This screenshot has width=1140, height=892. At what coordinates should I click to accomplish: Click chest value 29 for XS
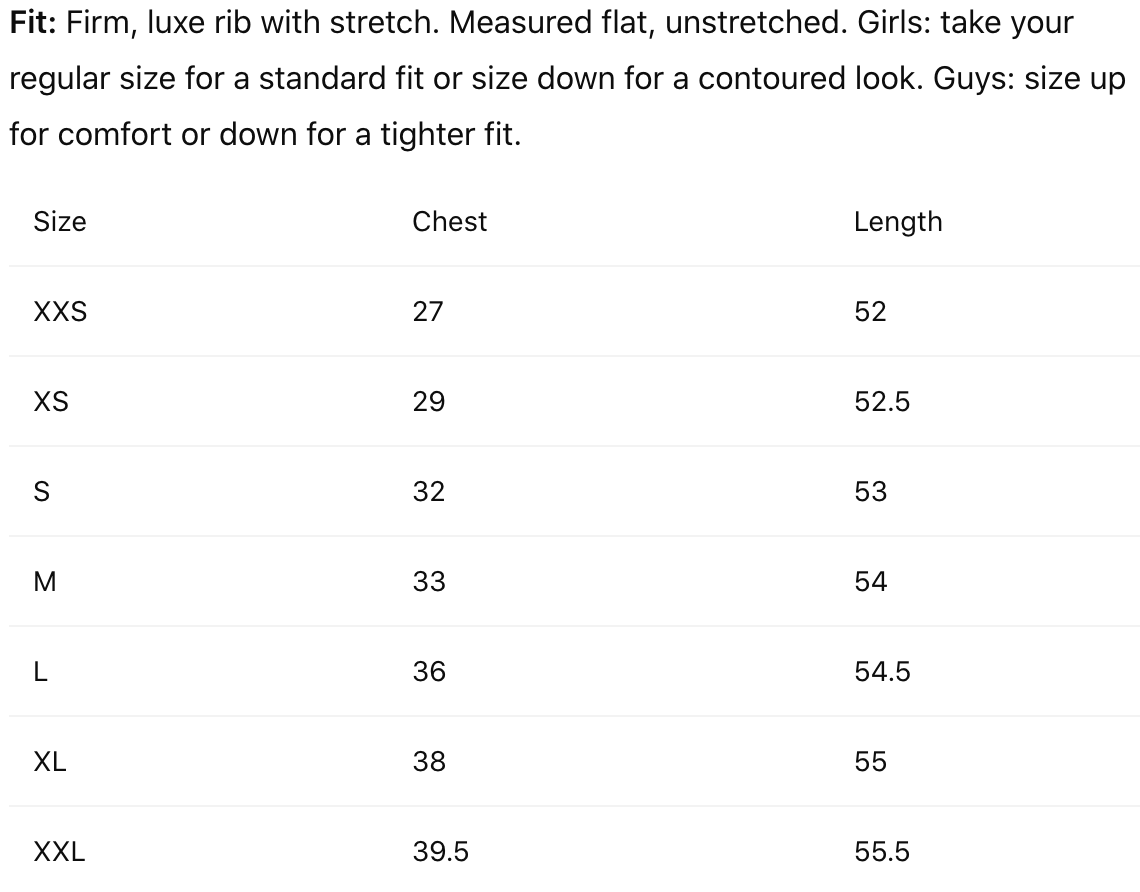tap(428, 402)
